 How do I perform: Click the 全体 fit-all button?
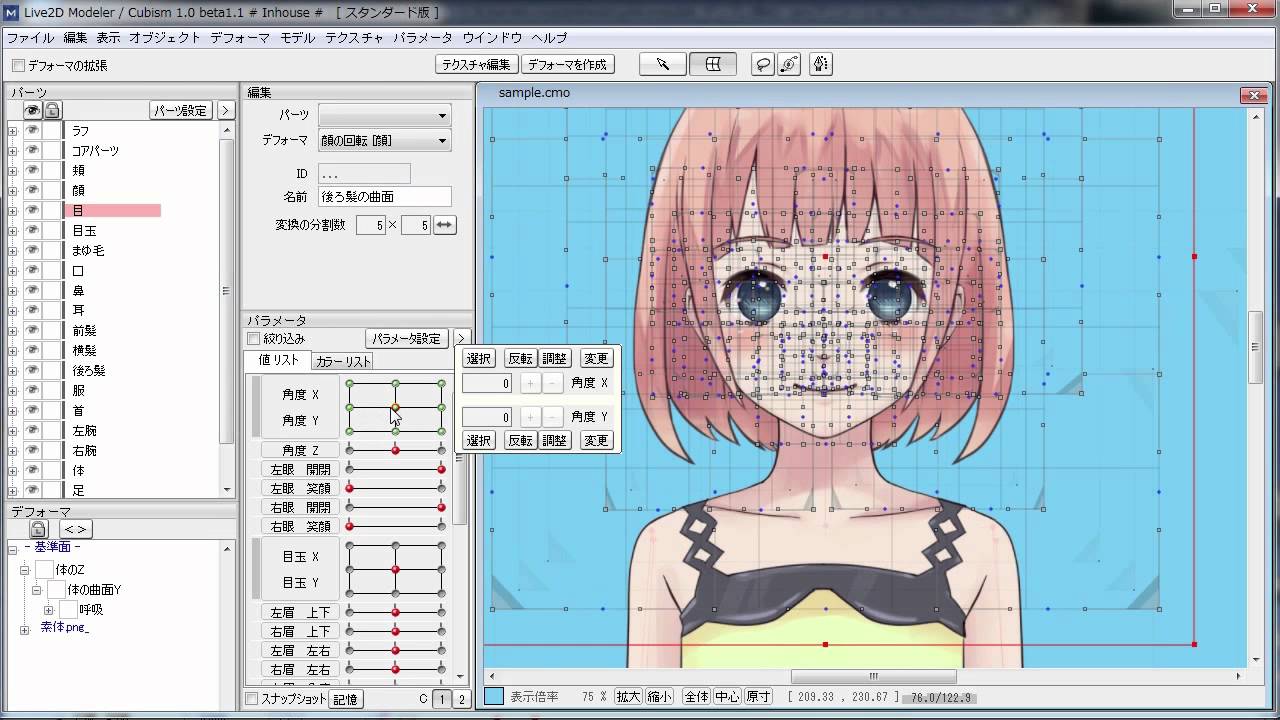[x=696, y=697]
